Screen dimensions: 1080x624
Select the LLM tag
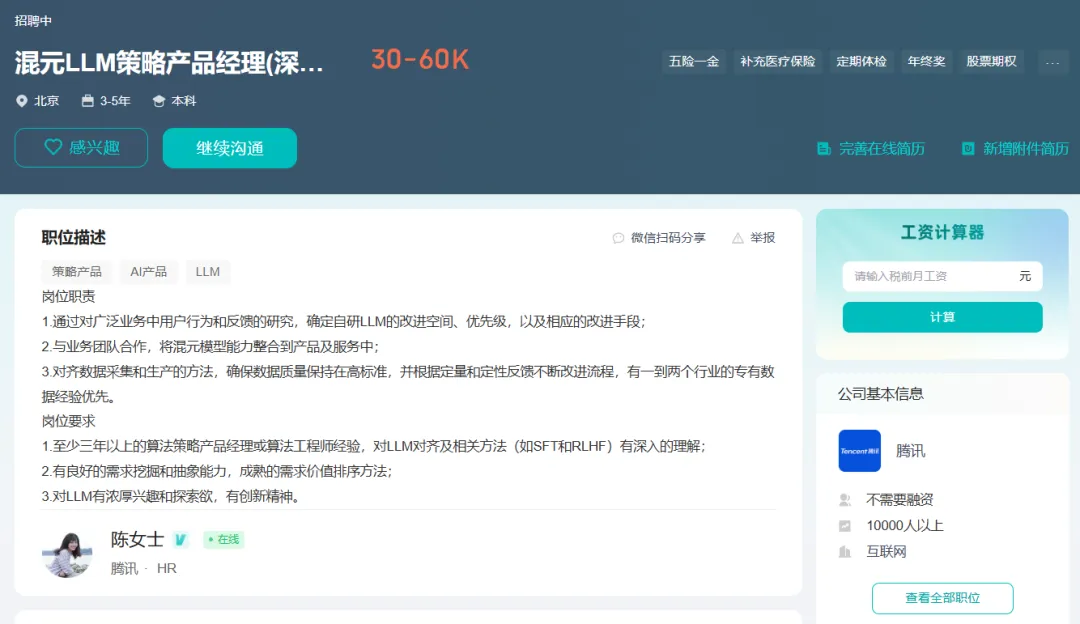point(208,272)
